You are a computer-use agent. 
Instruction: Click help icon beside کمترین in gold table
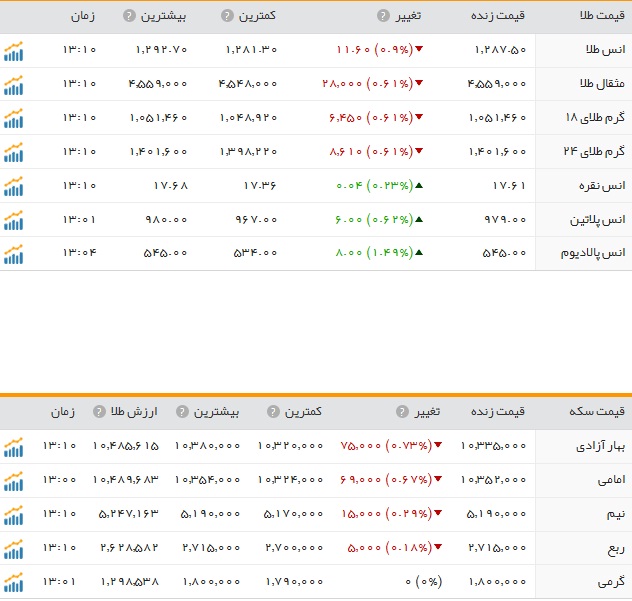[227, 16]
